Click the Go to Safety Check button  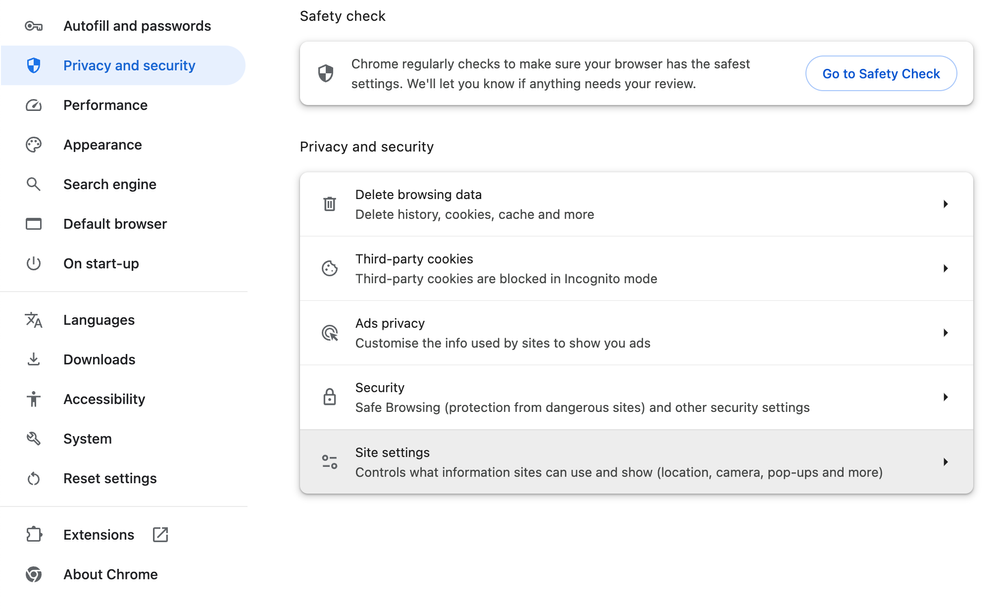point(881,73)
